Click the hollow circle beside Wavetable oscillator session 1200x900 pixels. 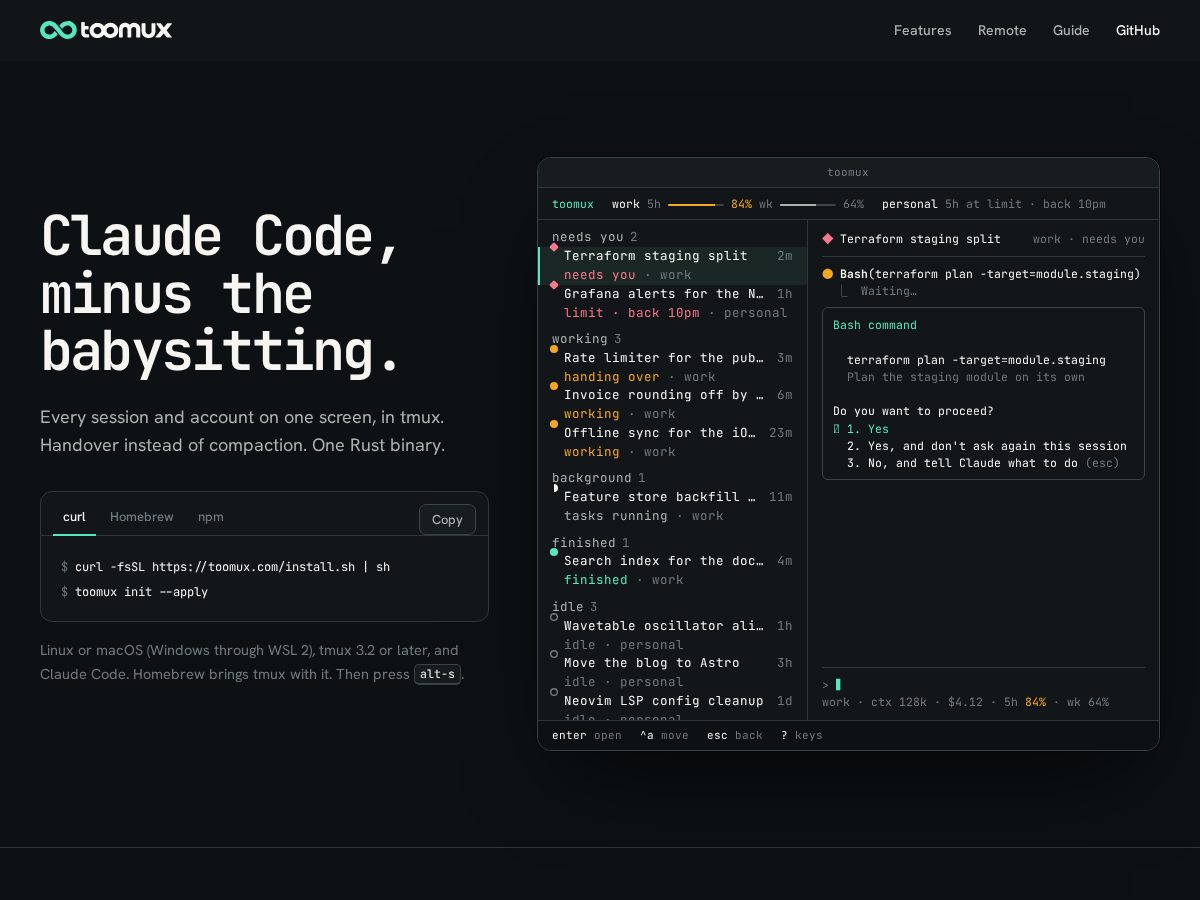click(554, 617)
